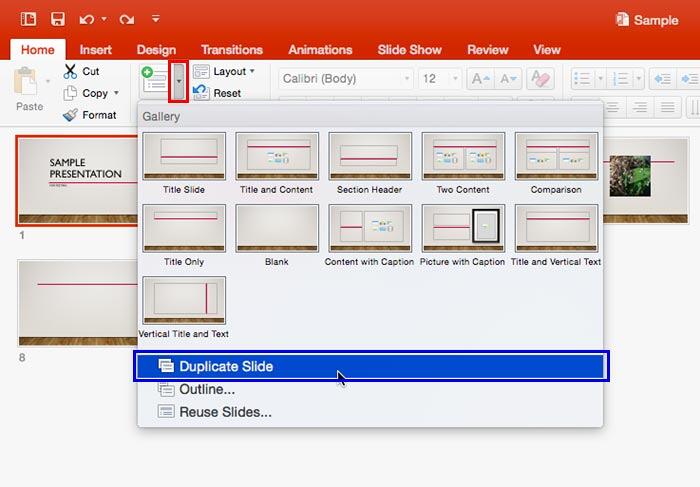Go to the Transitions tab

(x=232, y=50)
